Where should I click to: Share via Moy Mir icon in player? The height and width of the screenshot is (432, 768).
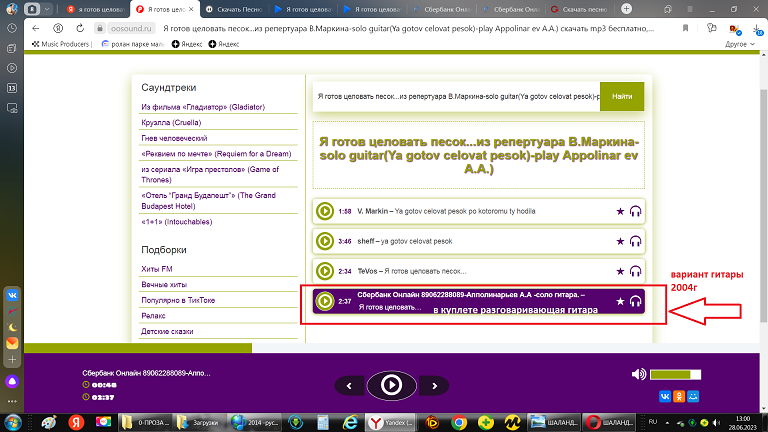(693, 396)
